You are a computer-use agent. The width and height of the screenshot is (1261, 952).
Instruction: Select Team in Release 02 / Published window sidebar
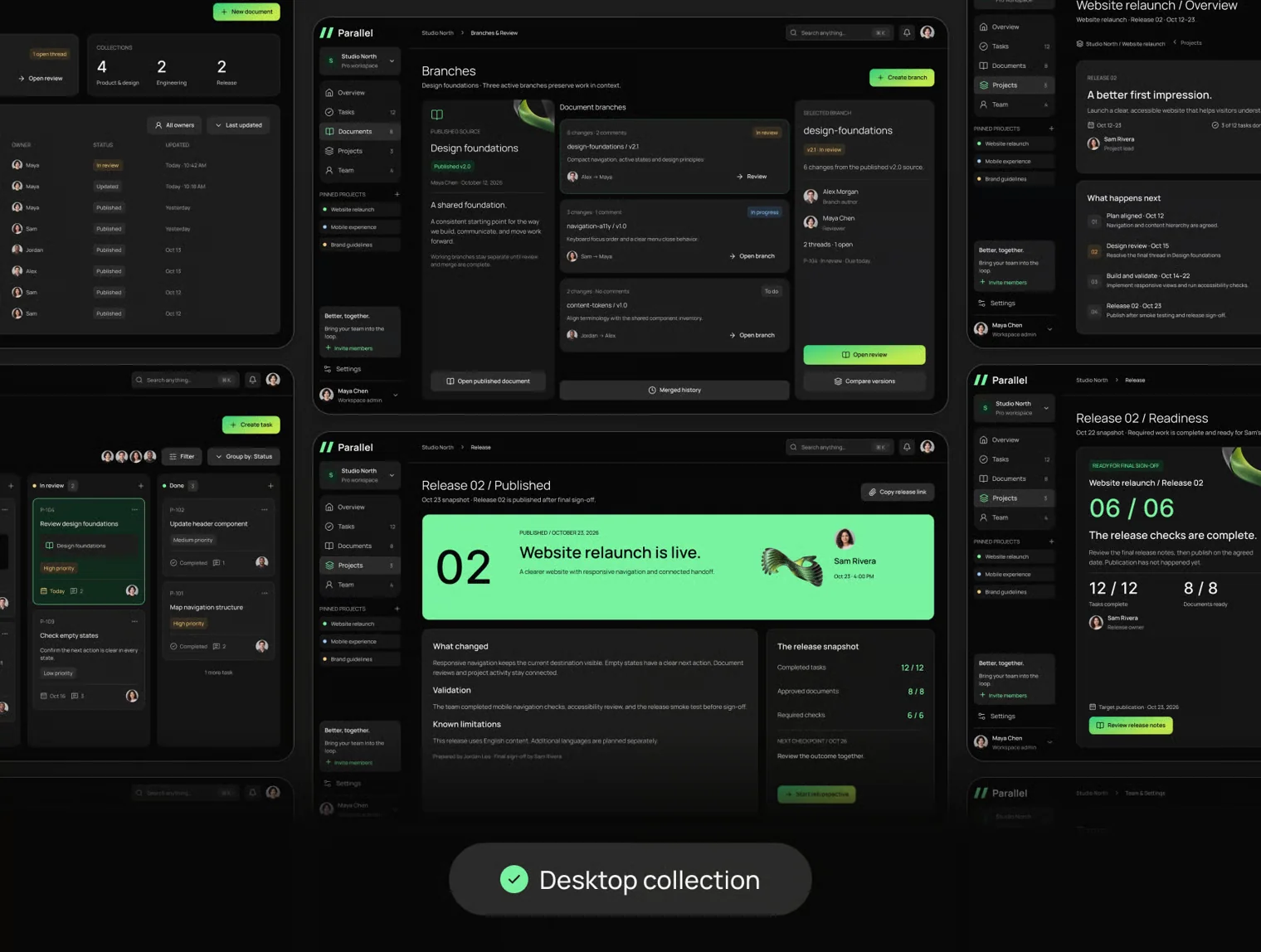click(x=360, y=585)
